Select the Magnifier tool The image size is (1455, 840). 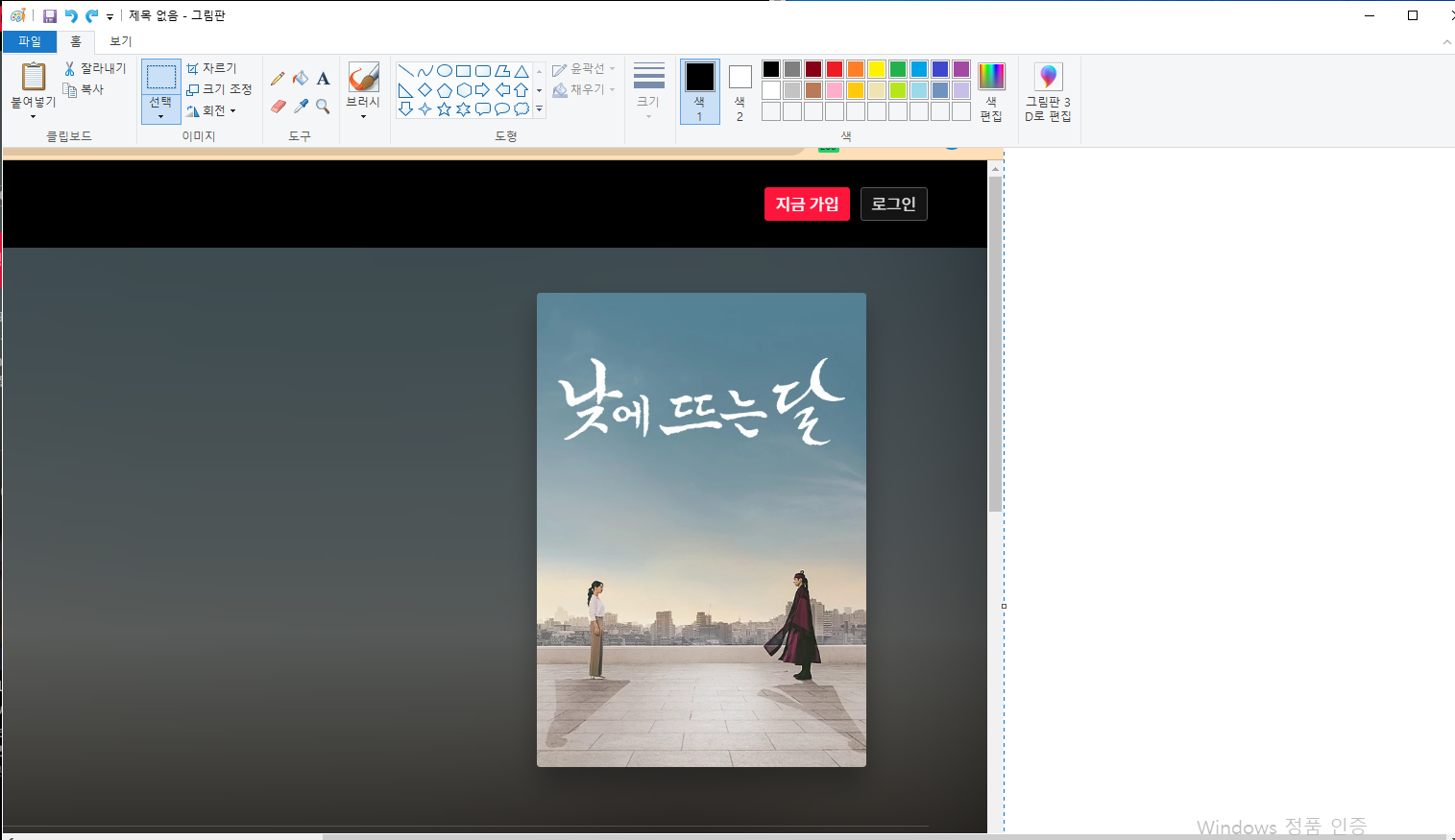323,107
